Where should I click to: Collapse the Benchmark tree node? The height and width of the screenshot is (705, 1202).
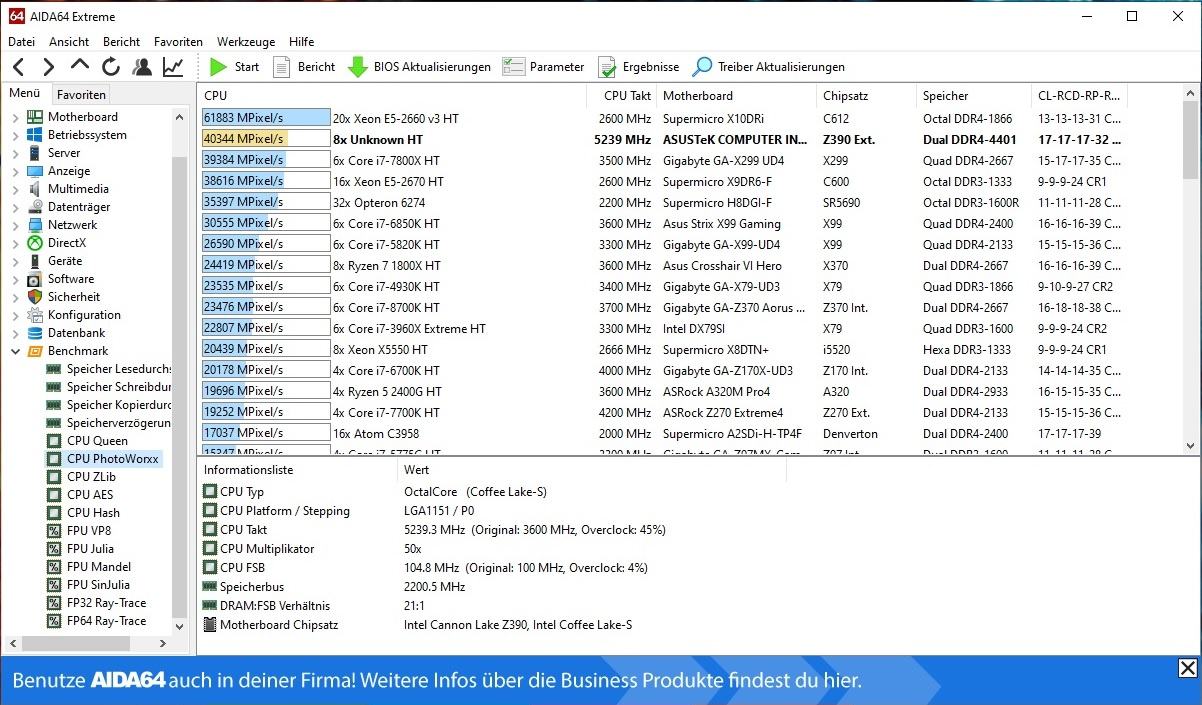[x=15, y=351]
